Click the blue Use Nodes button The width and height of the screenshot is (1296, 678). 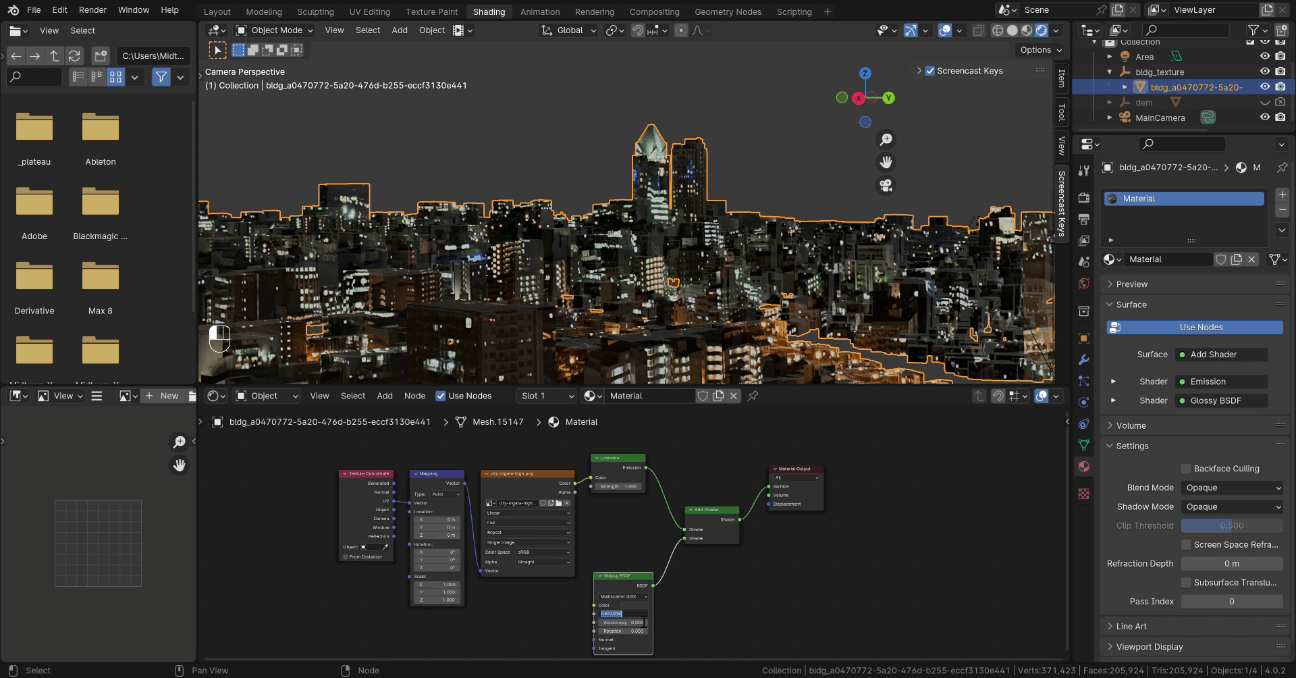tap(1194, 327)
